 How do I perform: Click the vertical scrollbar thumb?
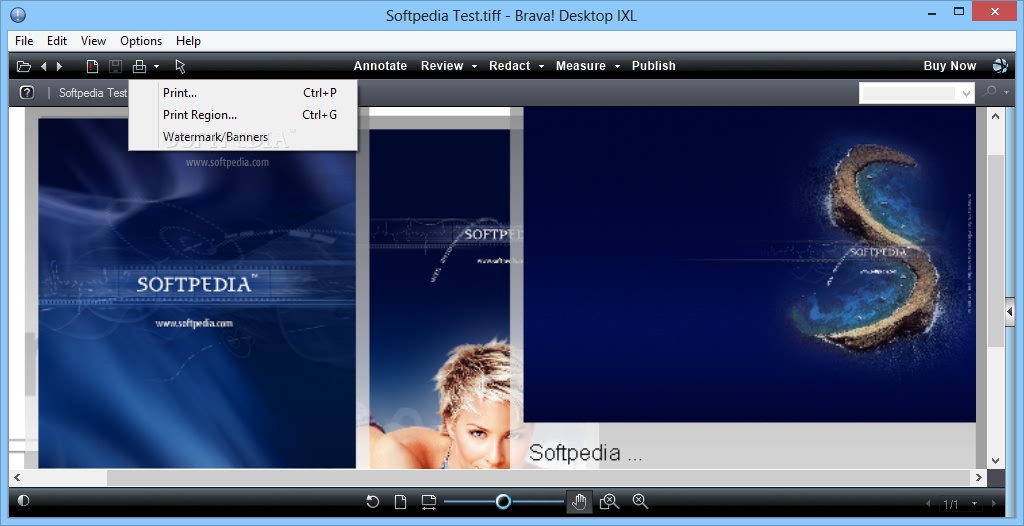point(995,251)
